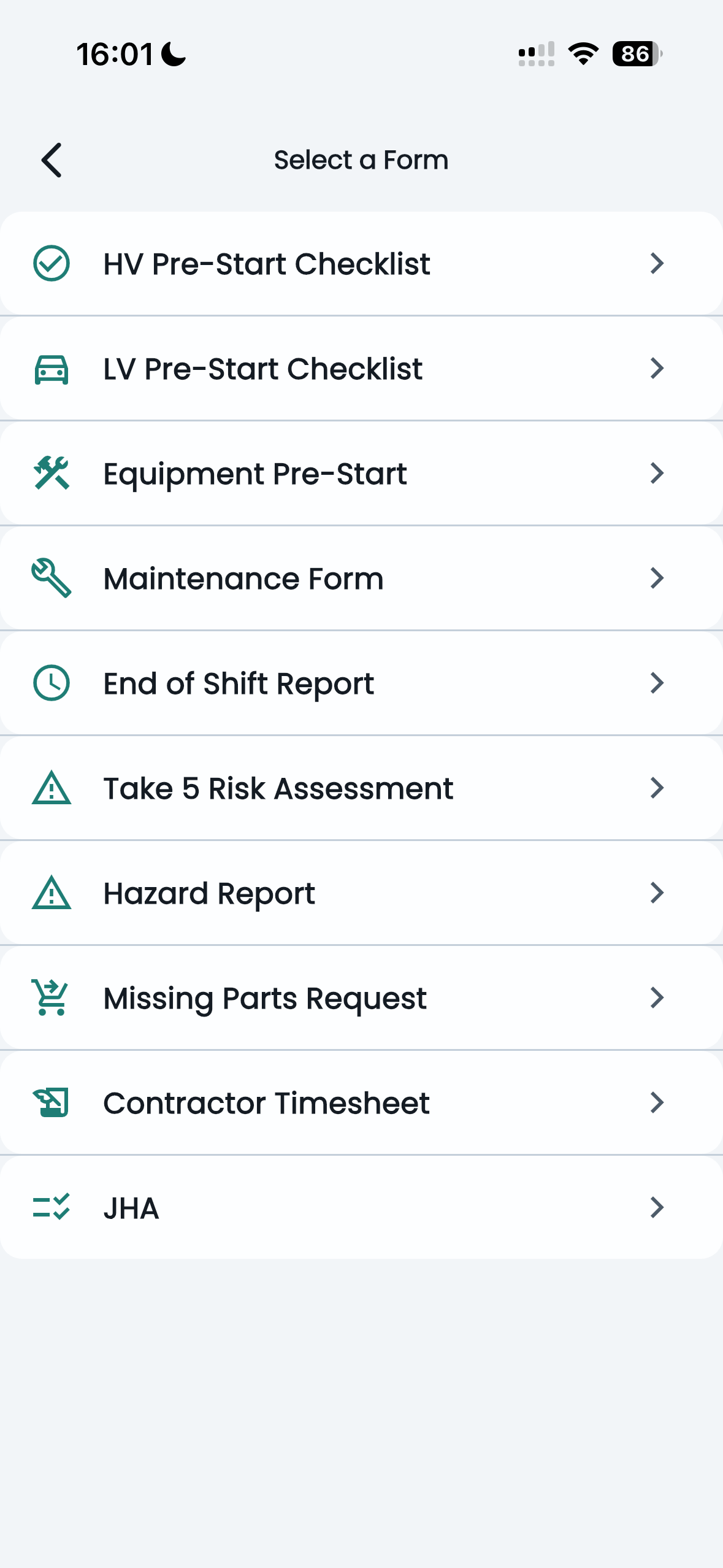Select the warning triangle beside Take 5 Risk Assessment

pos(52,788)
